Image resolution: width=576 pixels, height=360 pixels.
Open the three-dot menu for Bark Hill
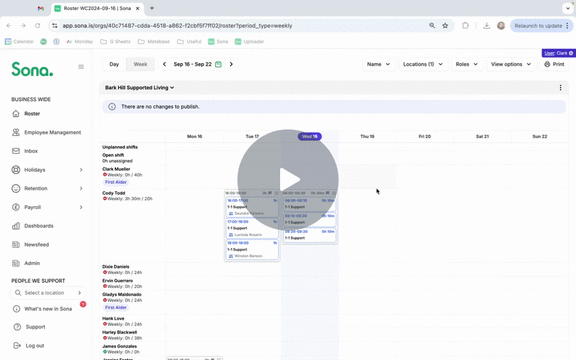click(560, 87)
